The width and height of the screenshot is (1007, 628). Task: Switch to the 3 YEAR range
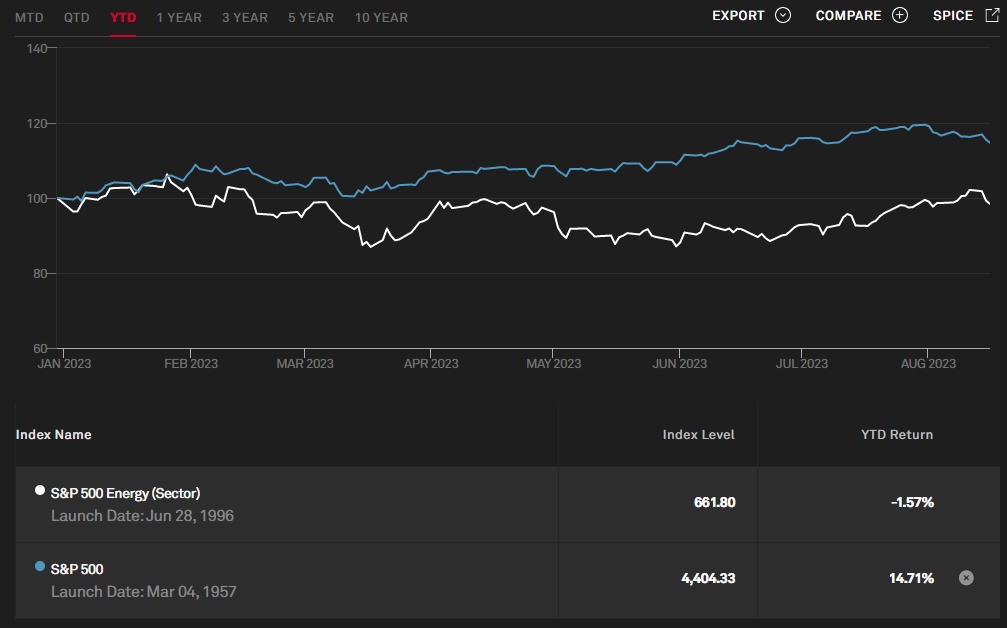pyautogui.click(x=245, y=17)
